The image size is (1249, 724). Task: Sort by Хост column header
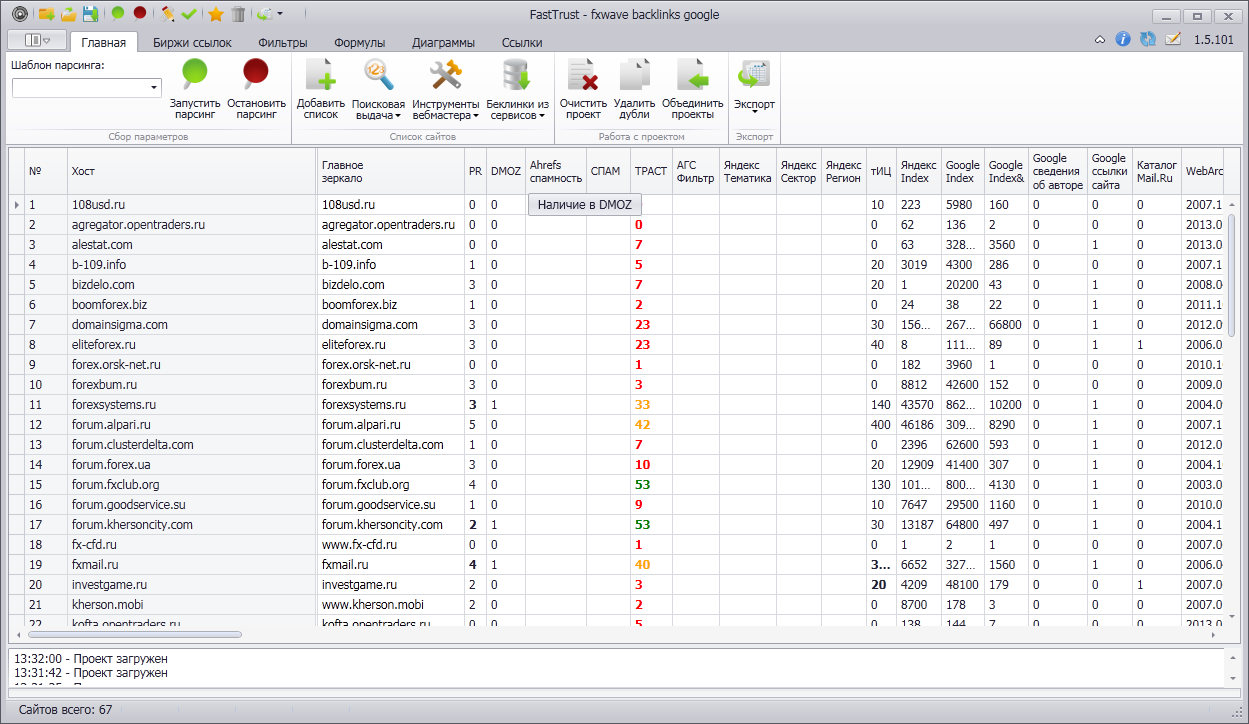coord(192,171)
